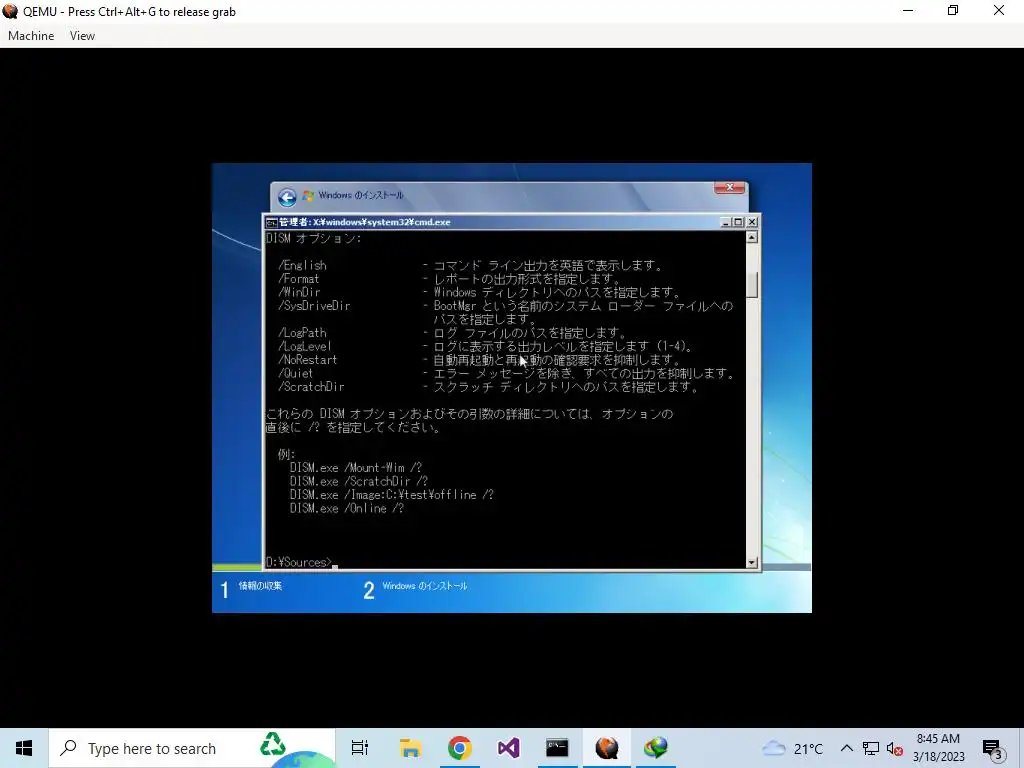Open the Windows Start menu
Image resolution: width=1024 pixels, height=768 pixels.
click(24, 748)
